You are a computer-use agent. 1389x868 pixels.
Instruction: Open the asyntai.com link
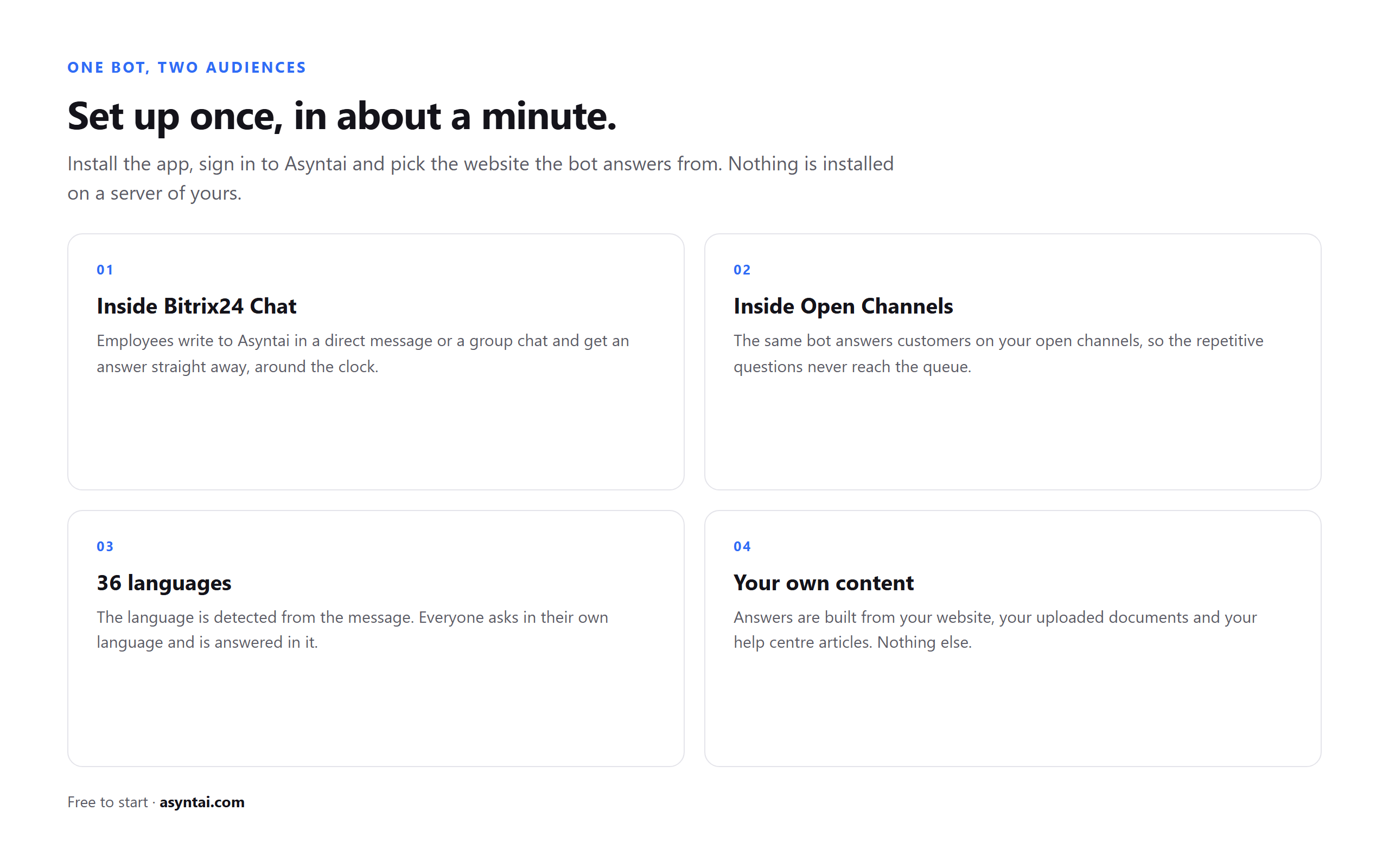tap(202, 802)
